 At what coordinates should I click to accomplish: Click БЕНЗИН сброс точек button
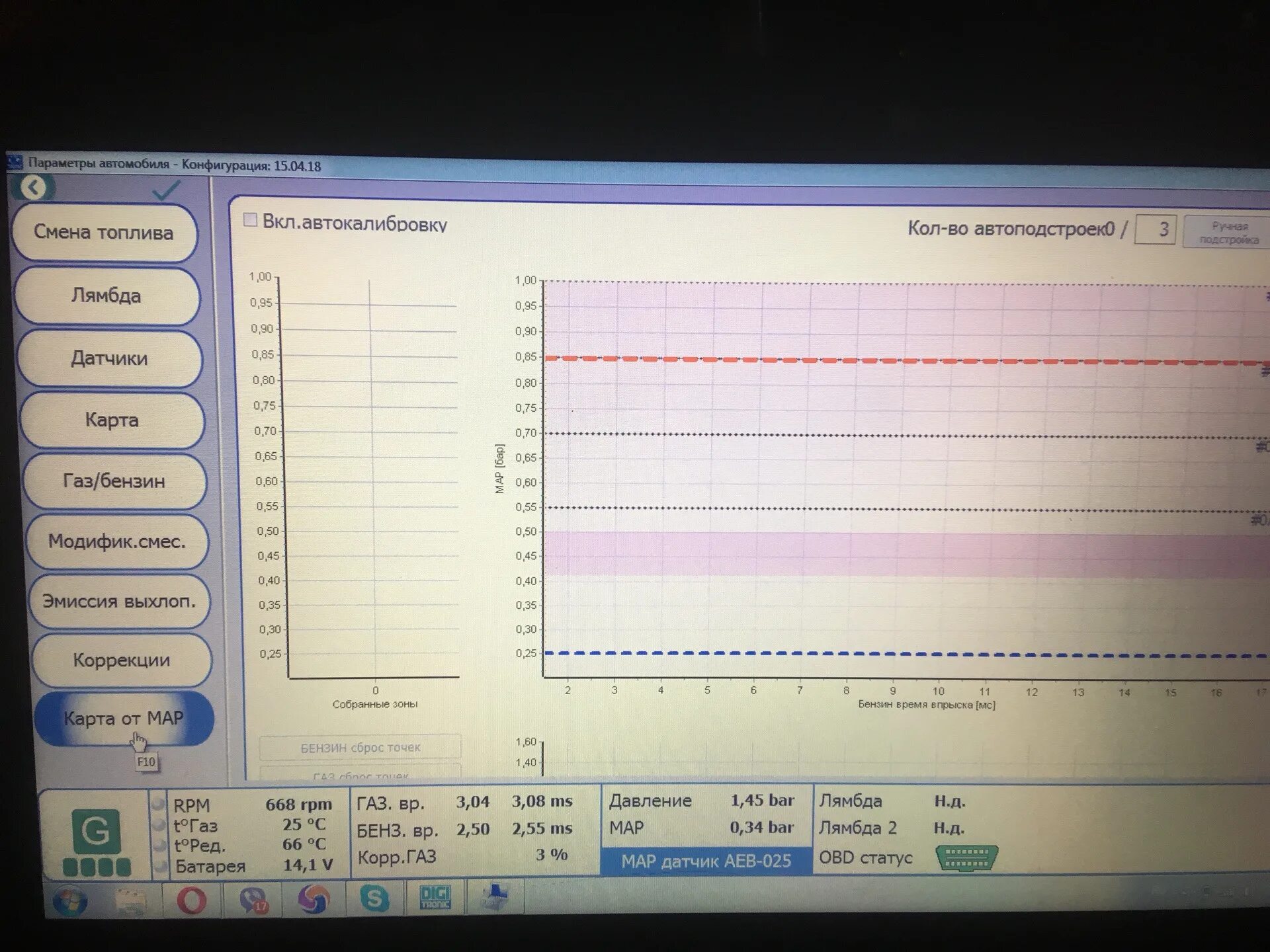(x=360, y=747)
